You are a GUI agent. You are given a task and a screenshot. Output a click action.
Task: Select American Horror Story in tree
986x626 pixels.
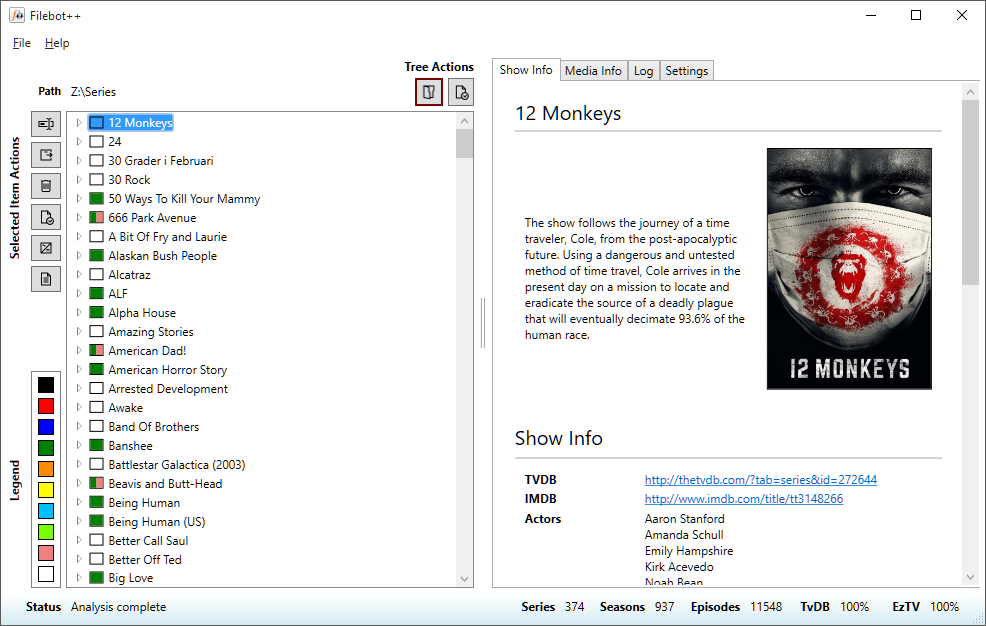point(167,370)
